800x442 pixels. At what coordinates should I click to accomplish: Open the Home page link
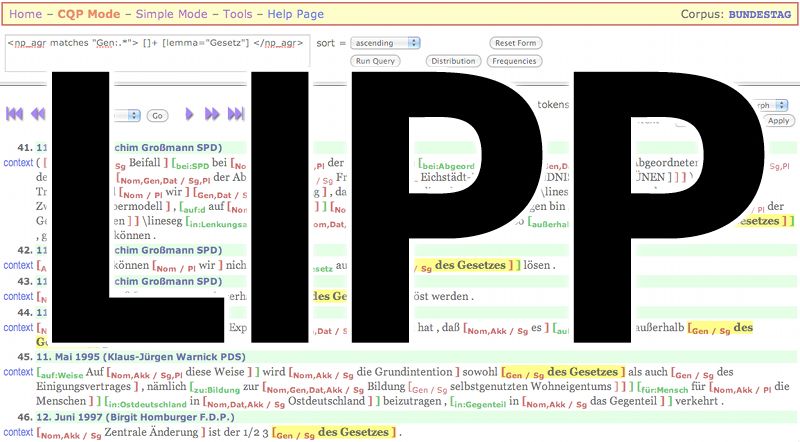point(26,14)
